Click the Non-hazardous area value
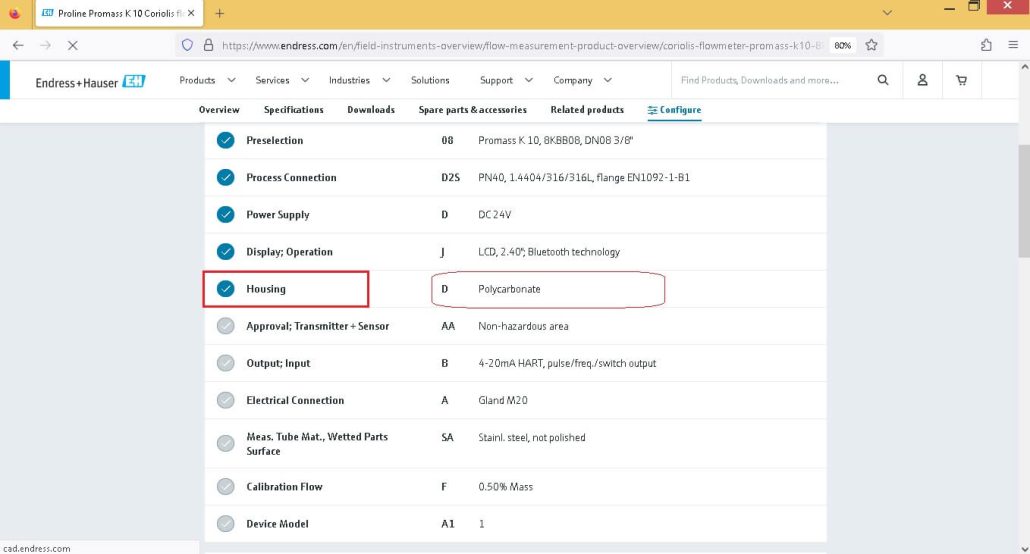The width and height of the screenshot is (1030, 554). click(523, 326)
